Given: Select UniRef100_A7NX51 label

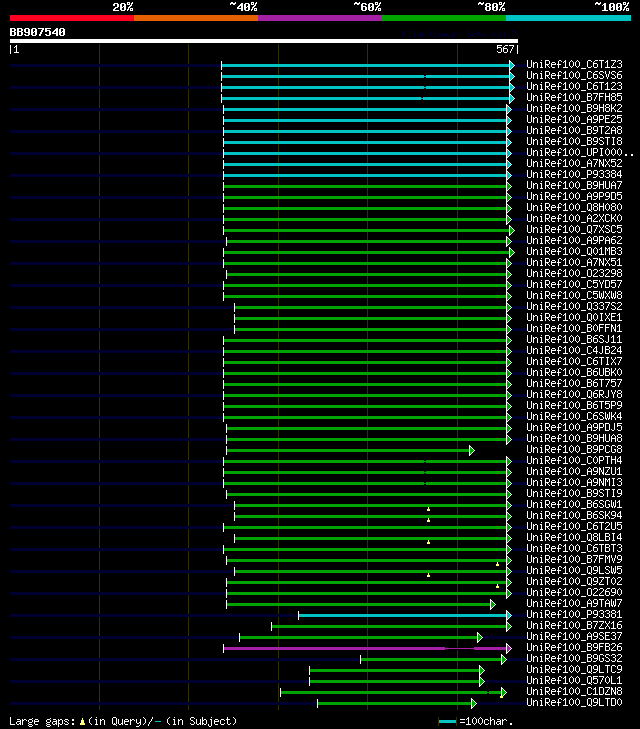Looking at the screenshot, I should click(x=574, y=263).
